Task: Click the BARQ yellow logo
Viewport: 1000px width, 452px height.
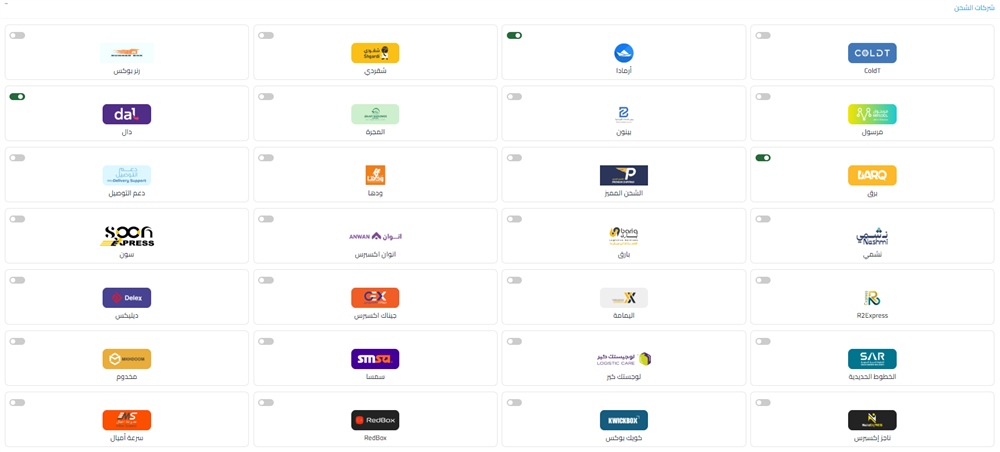Action: coord(872,175)
